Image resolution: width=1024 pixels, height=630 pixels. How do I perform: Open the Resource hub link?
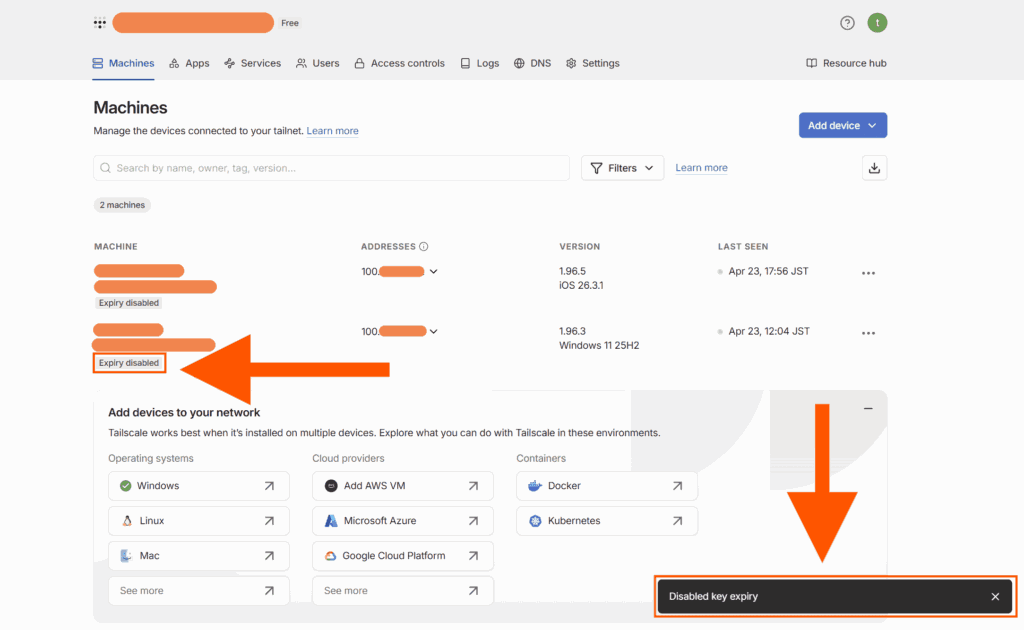(846, 63)
